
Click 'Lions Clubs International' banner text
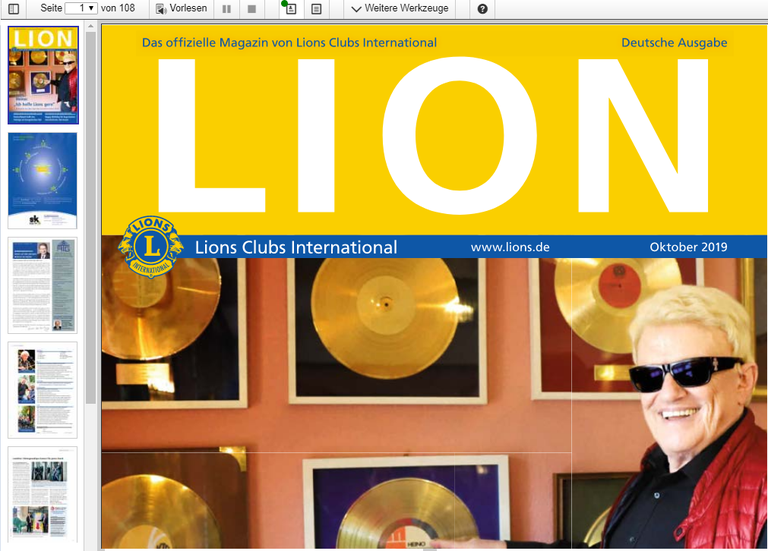coord(296,247)
